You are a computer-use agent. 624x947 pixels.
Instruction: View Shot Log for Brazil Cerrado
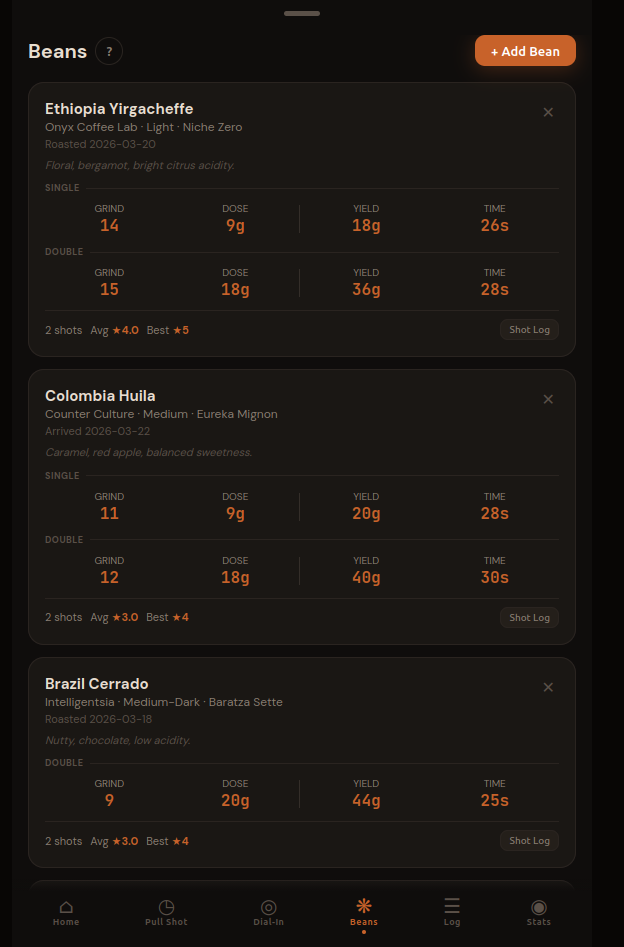[x=529, y=840]
